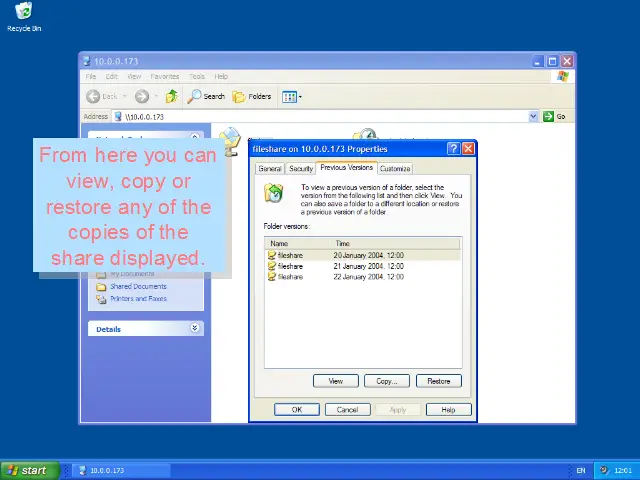Open the View menu

[134, 76]
